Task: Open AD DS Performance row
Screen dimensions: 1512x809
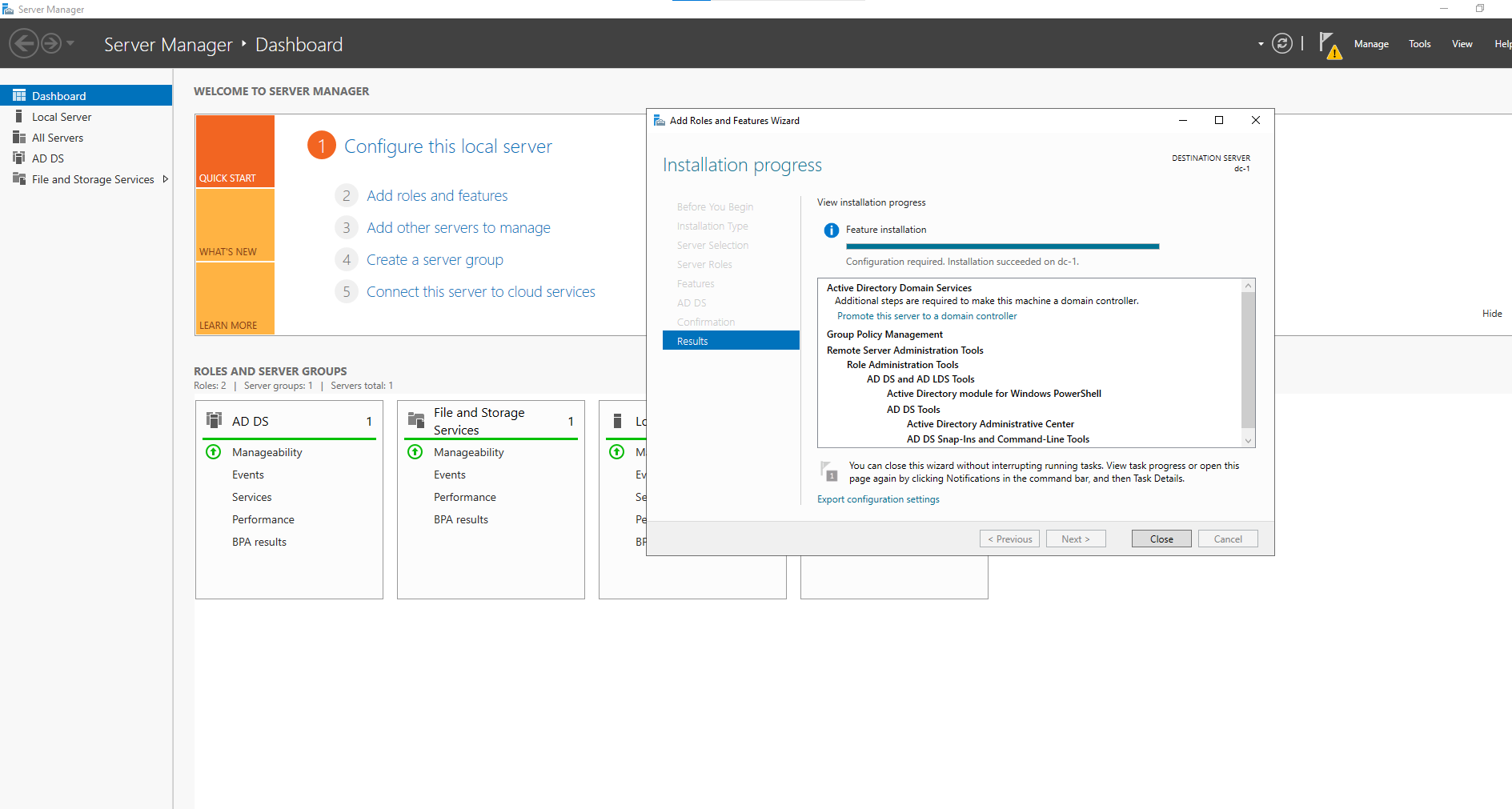Action: coord(263,519)
